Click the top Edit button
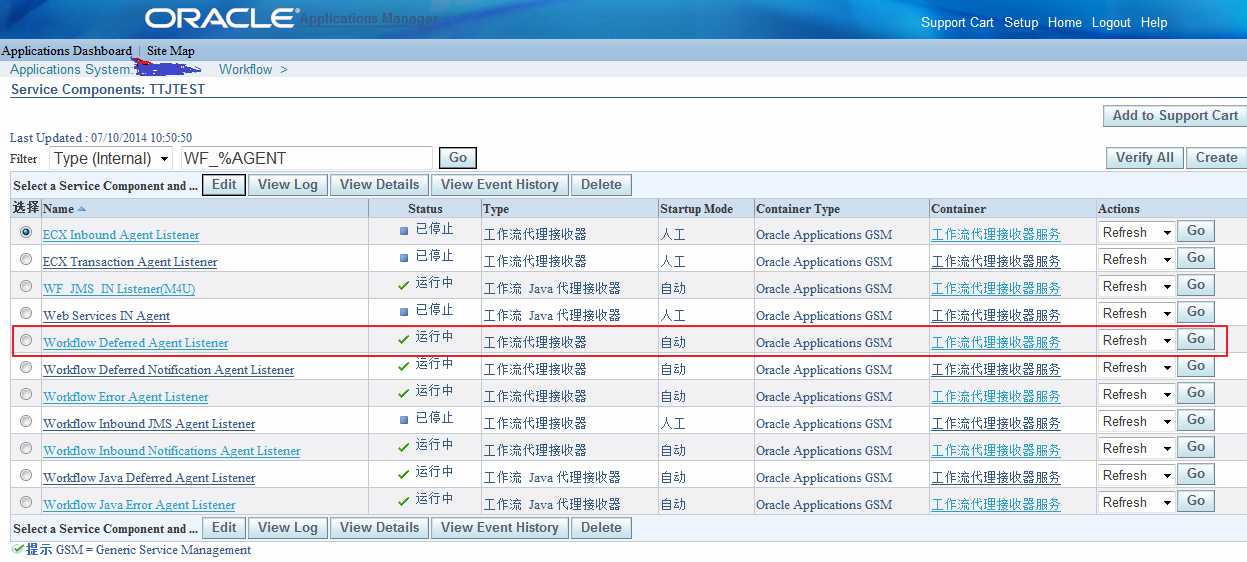This screenshot has width=1247, height=562. (224, 184)
